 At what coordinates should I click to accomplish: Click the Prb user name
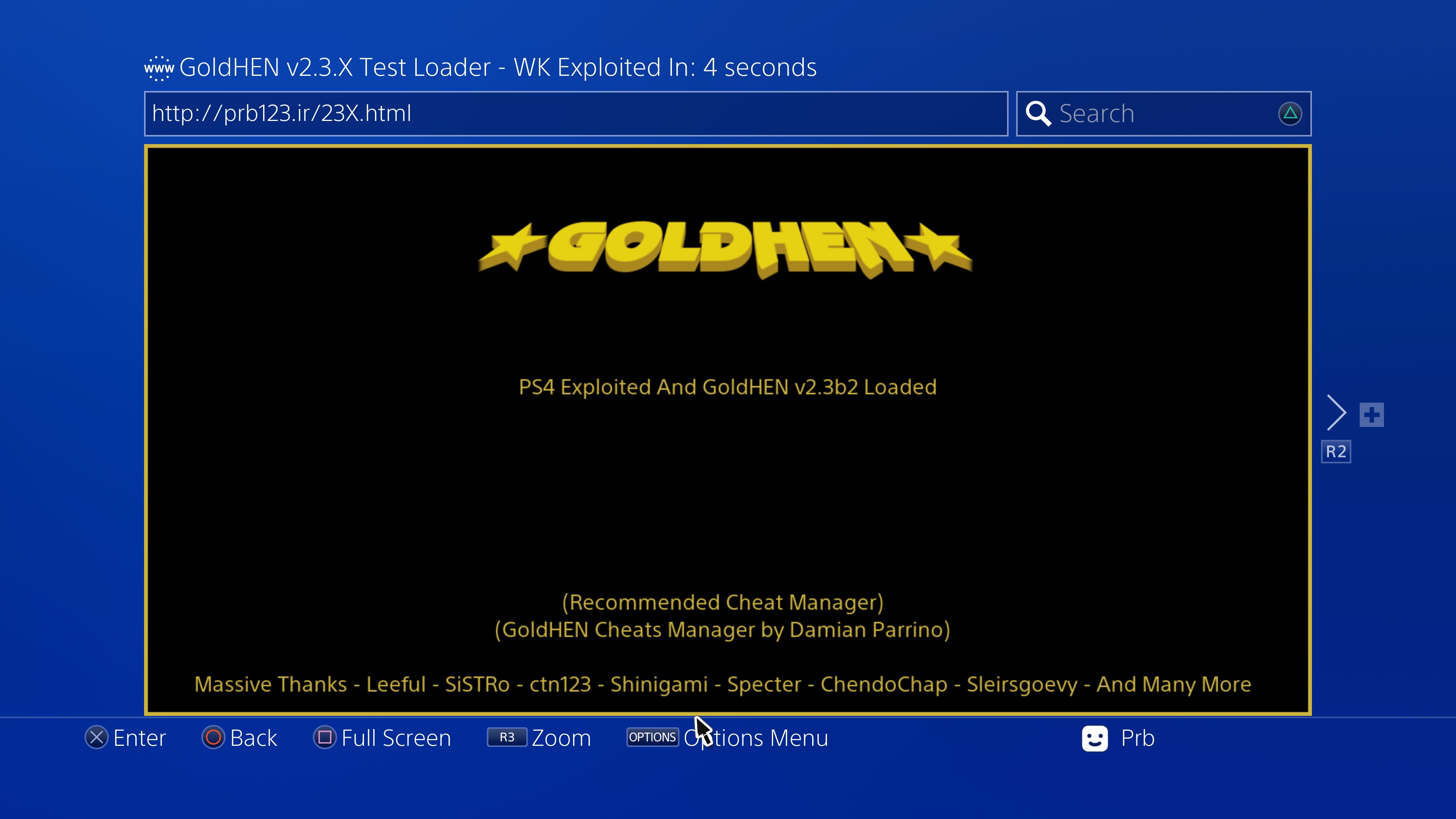point(1138,738)
